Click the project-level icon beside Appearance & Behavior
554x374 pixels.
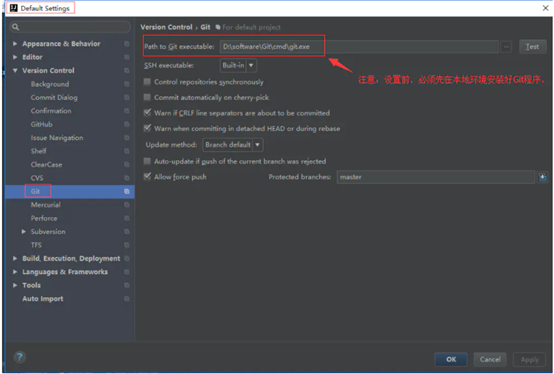pyautogui.click(x=126, y=44)
